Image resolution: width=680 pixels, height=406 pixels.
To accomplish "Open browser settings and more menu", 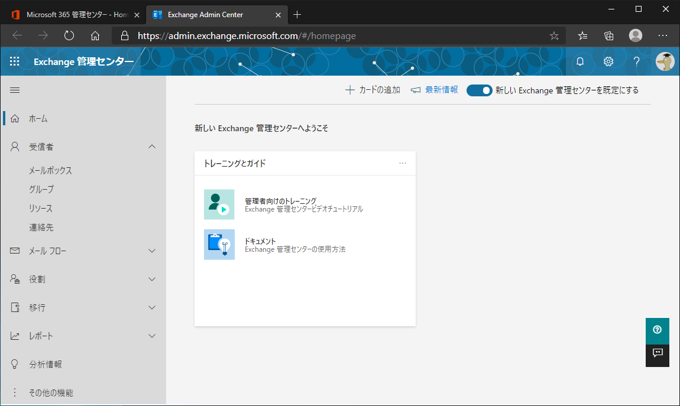I will click(662, 36).
